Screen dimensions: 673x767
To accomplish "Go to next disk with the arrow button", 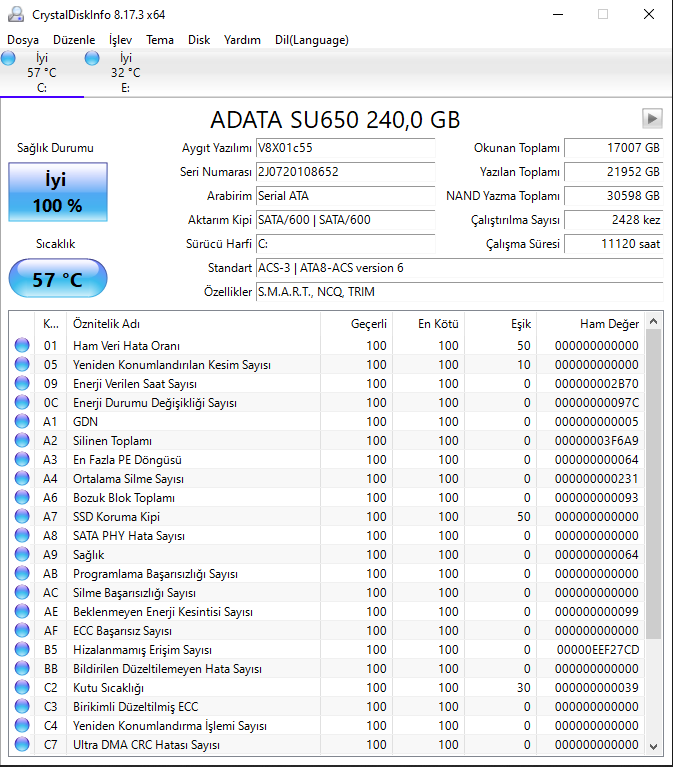I will (652, 118).
